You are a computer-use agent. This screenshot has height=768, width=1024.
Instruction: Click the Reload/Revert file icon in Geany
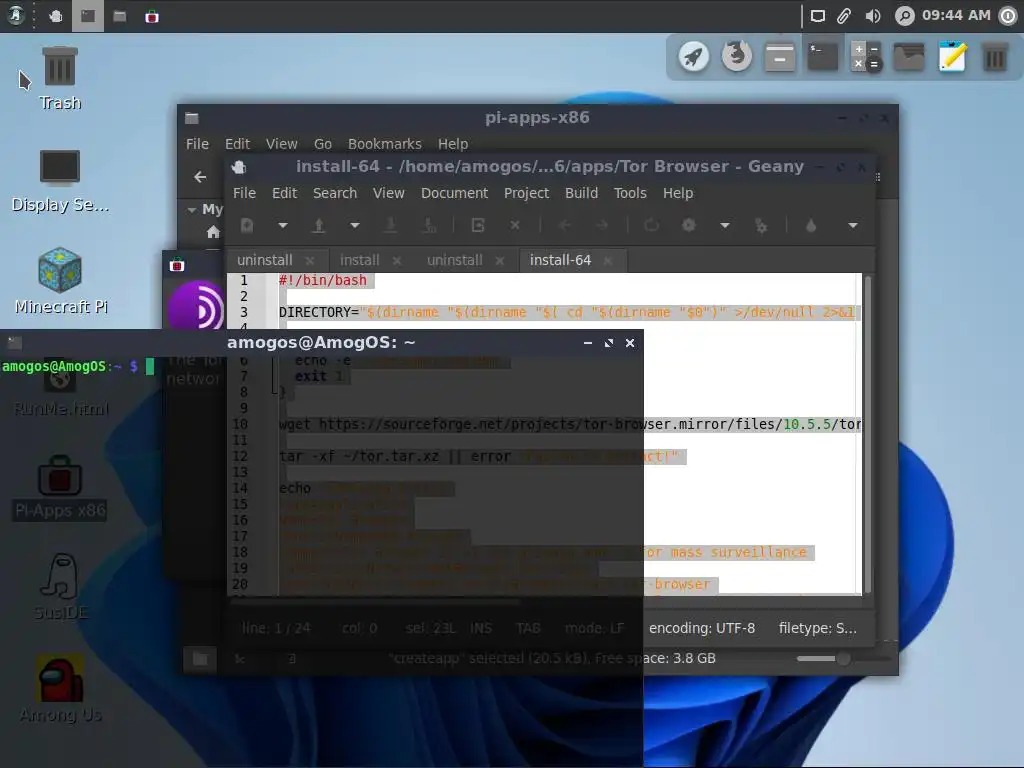point(478,225)
